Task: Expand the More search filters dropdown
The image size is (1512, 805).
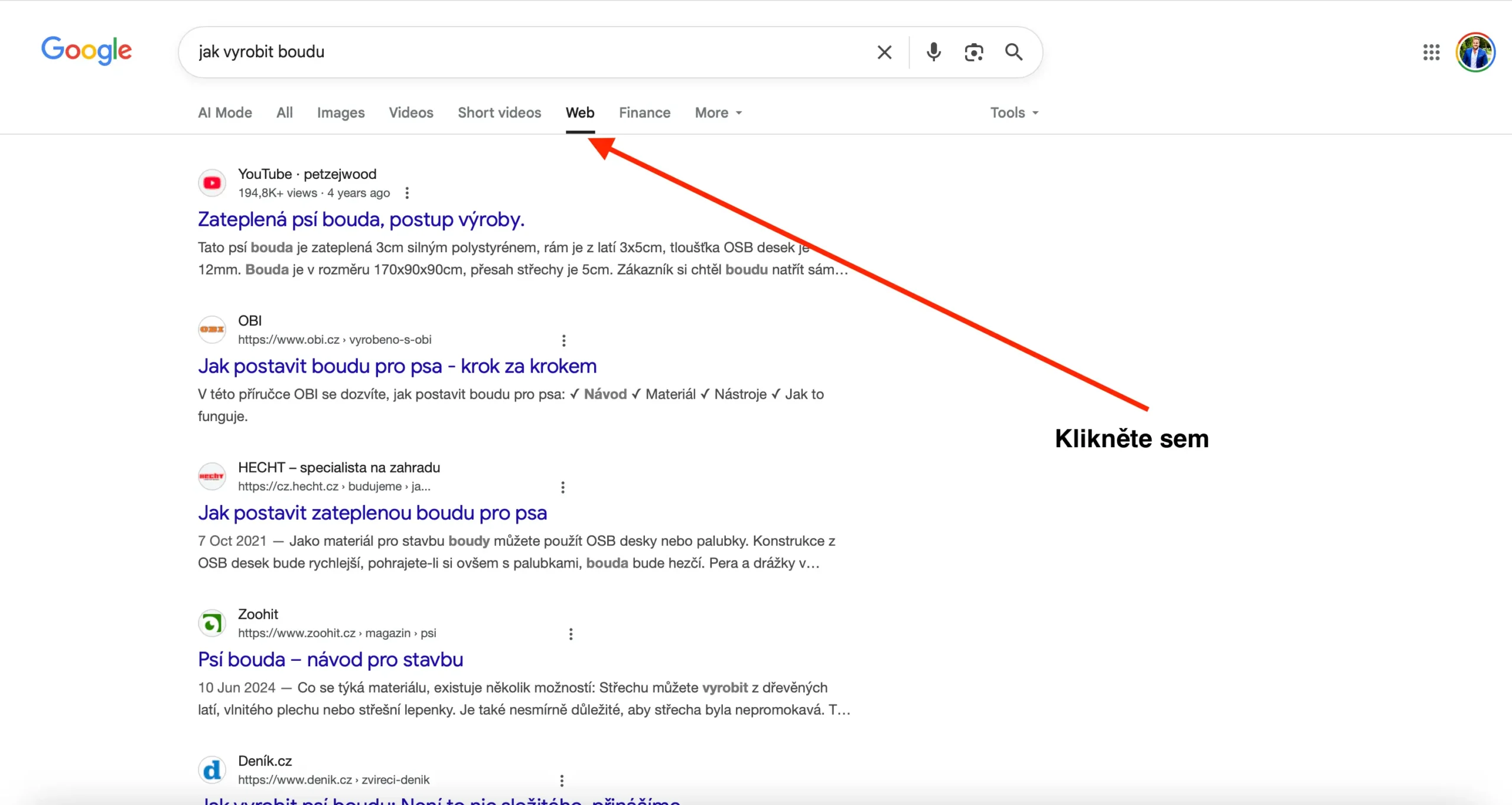Action: (718, 113)
